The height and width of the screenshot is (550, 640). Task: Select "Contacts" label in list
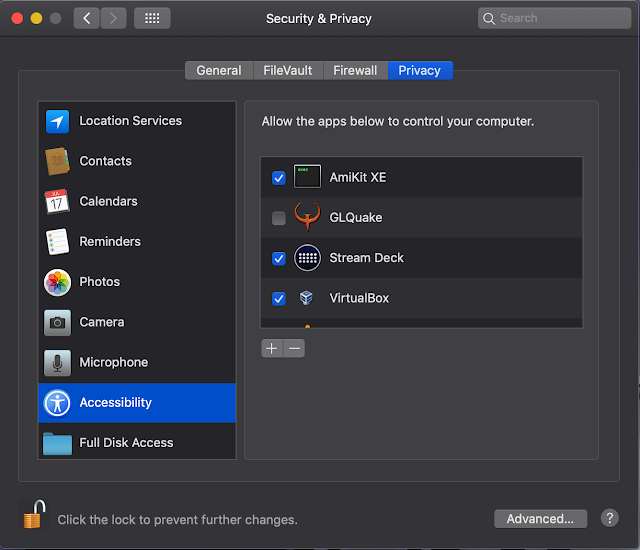pos(105,161)
